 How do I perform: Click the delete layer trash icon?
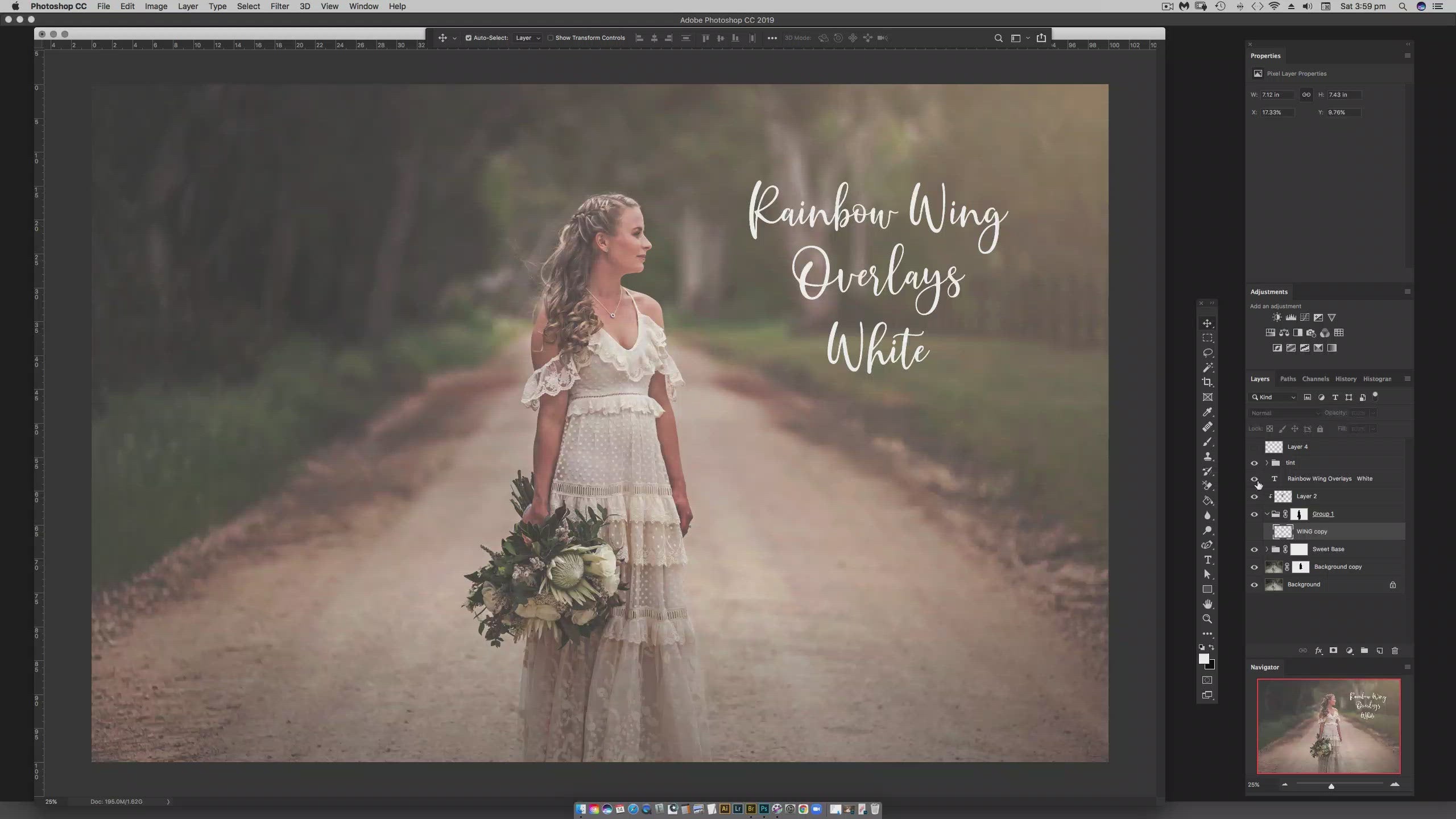click(x=1395, y=651)
